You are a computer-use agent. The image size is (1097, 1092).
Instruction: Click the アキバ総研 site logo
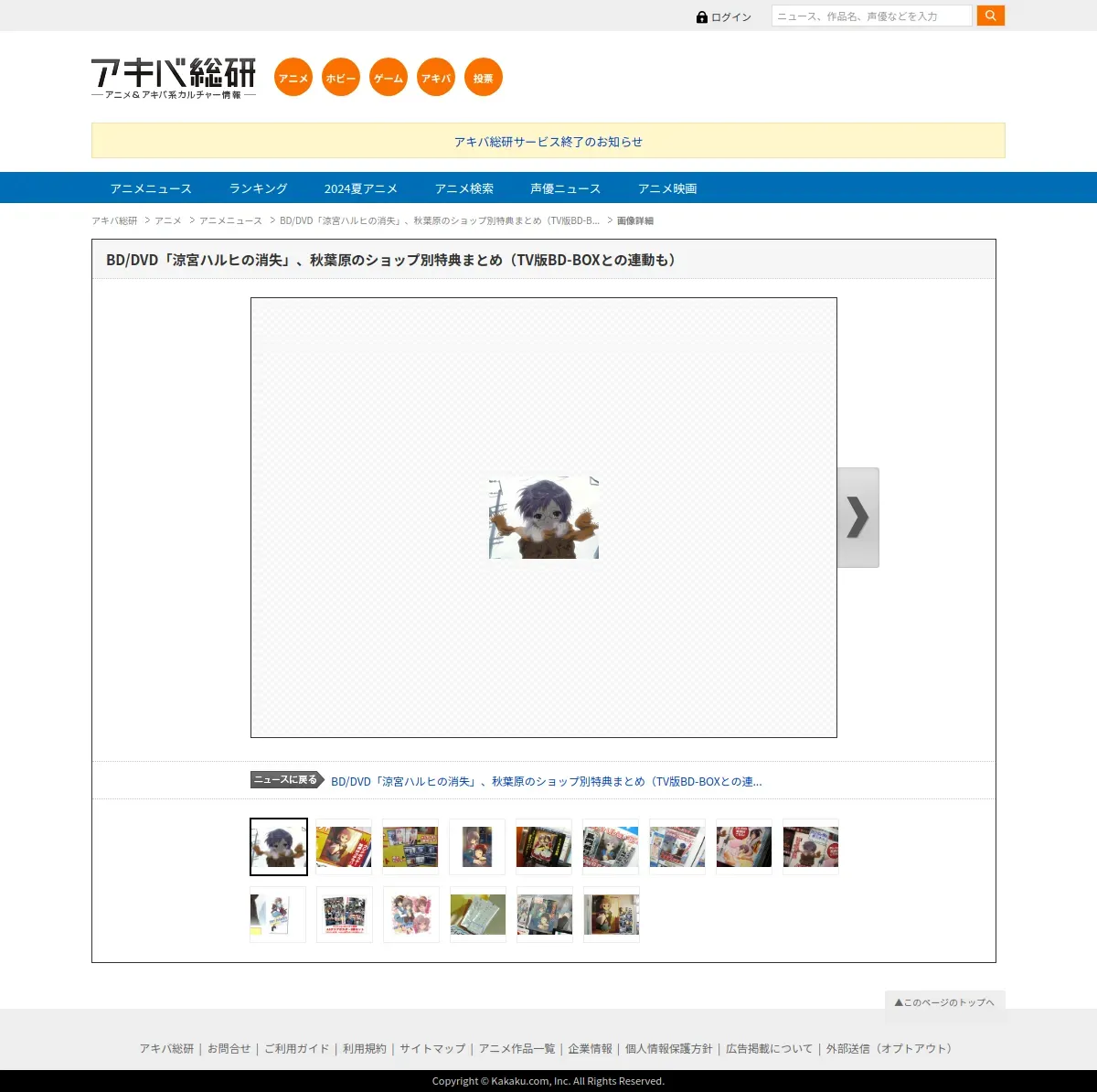[174, 79]
